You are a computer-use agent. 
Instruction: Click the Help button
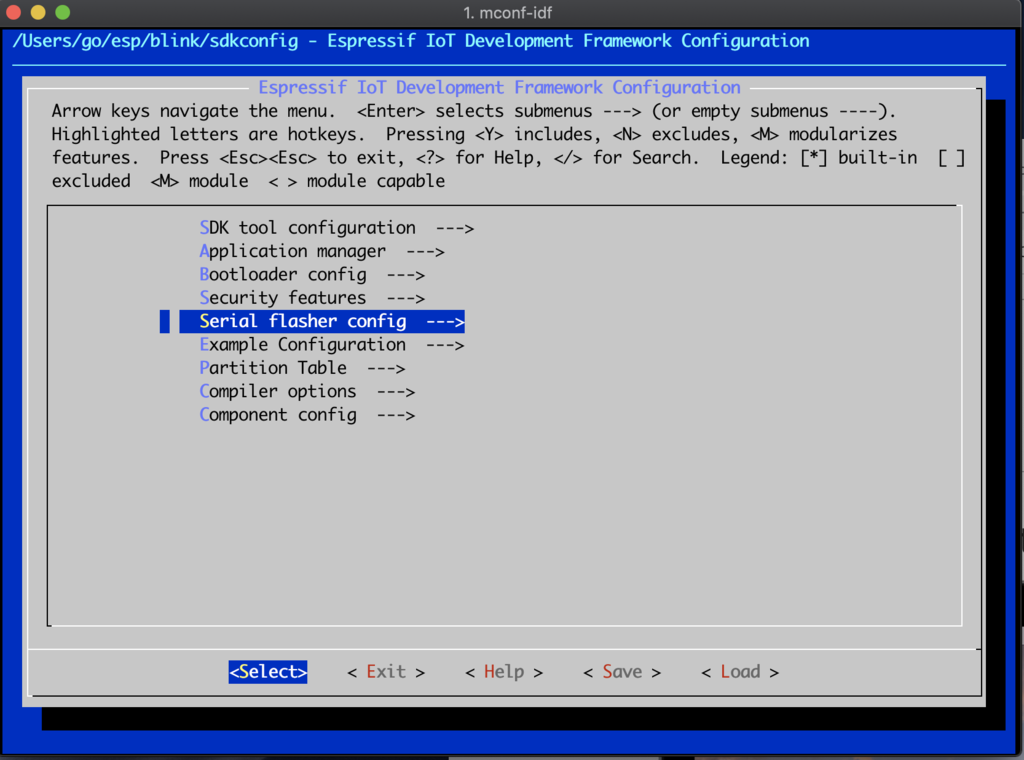pyautogui.click(x=504, y=672)
